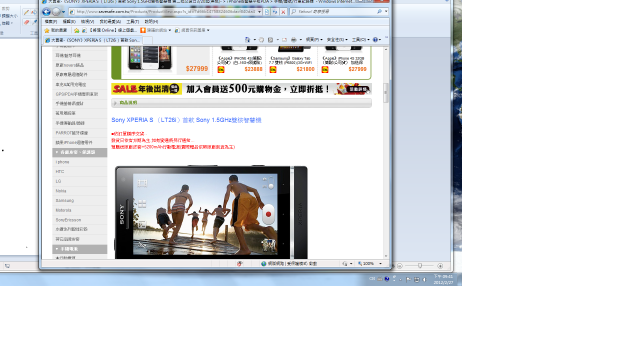Click the greyed Forward navigation arrow
The image size is (640, 360).
[x=56, y=12]
